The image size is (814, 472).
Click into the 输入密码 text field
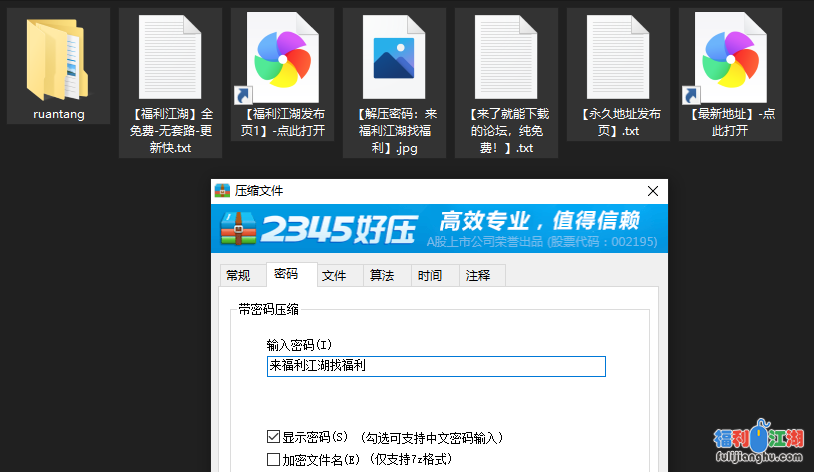(x=436, y=366)
